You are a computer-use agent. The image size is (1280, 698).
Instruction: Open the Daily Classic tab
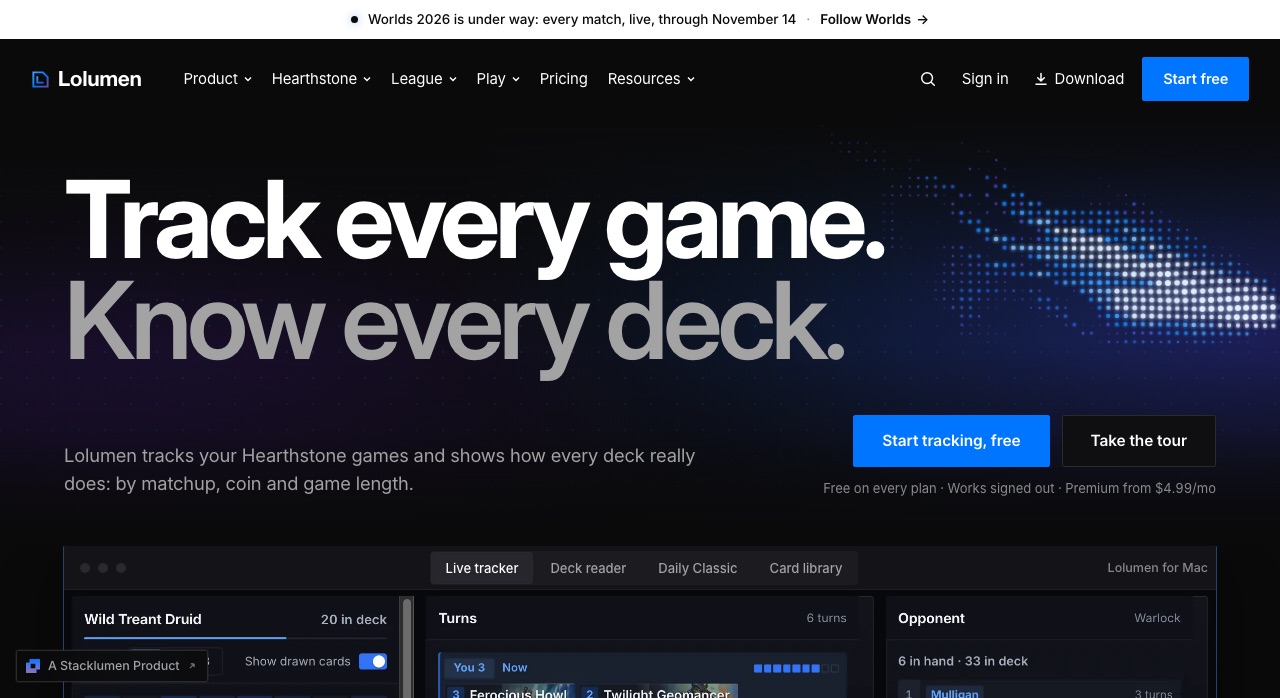[x=698, y=568]
